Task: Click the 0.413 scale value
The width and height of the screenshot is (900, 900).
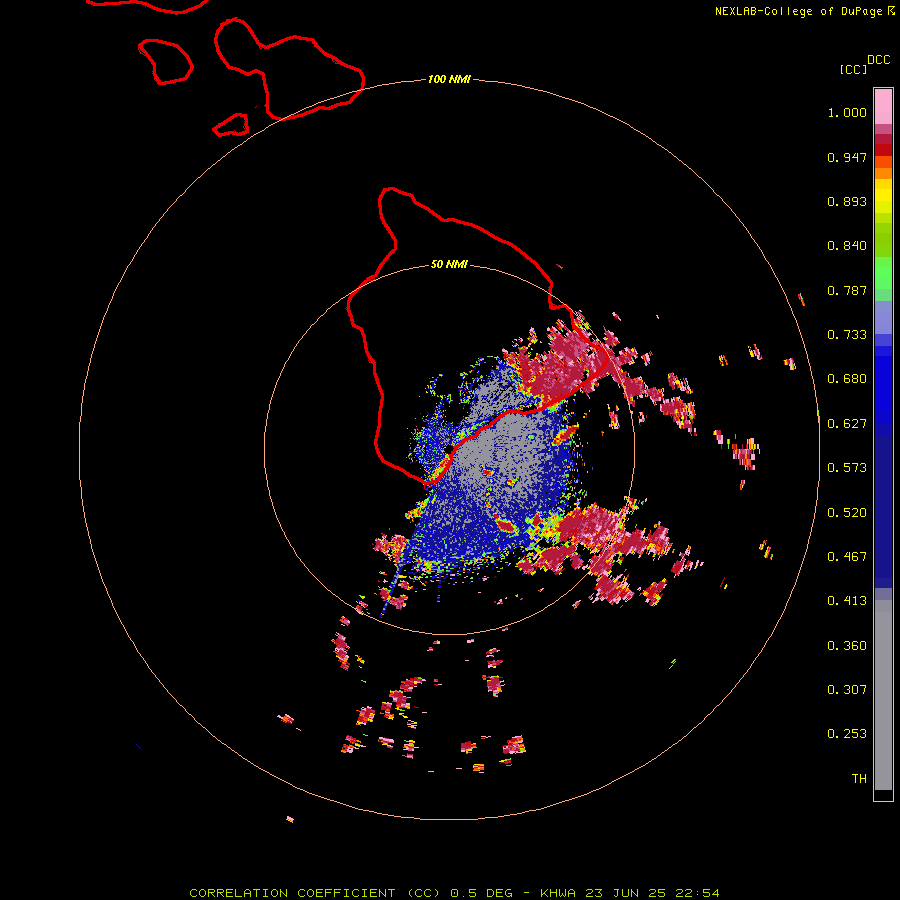Action: tap(847, 601)
